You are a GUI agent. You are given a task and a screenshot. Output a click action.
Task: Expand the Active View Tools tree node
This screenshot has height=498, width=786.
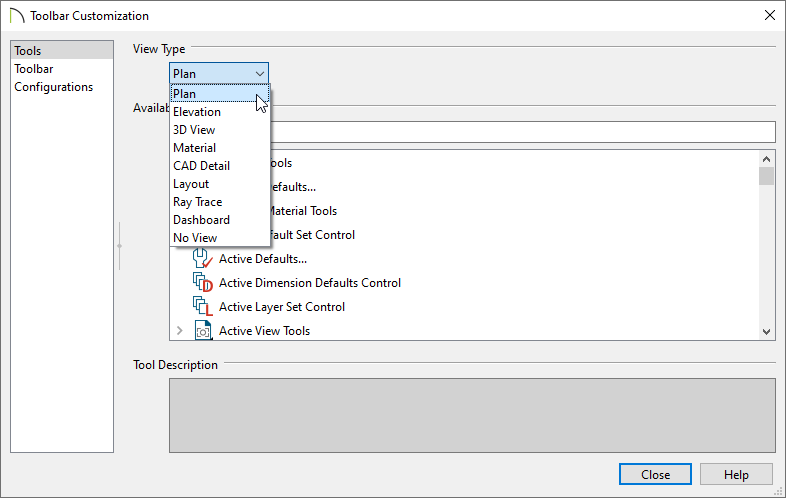coord(180,331)
